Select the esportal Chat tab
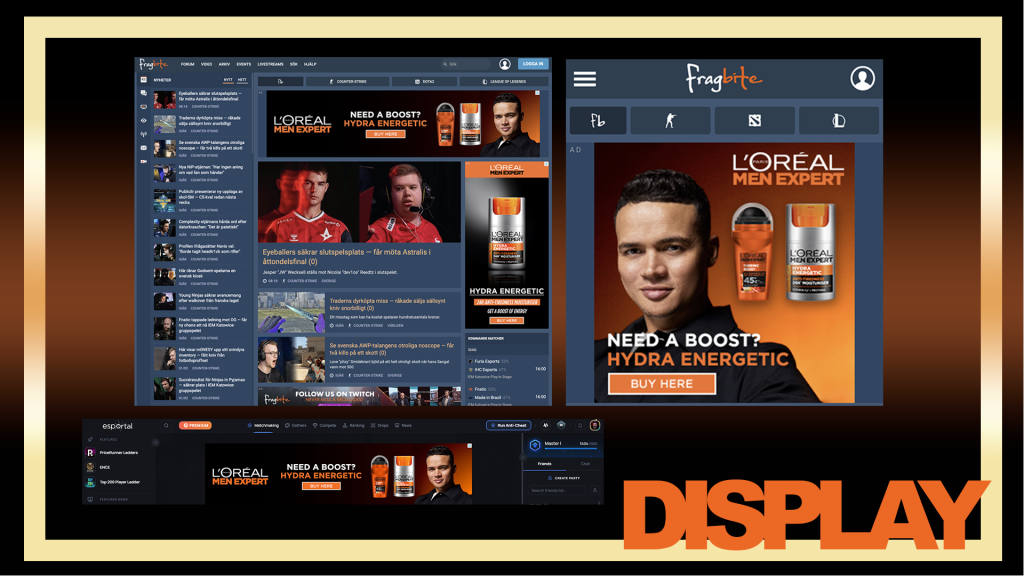The image size is (1024, 576). (x=585, y=464)
